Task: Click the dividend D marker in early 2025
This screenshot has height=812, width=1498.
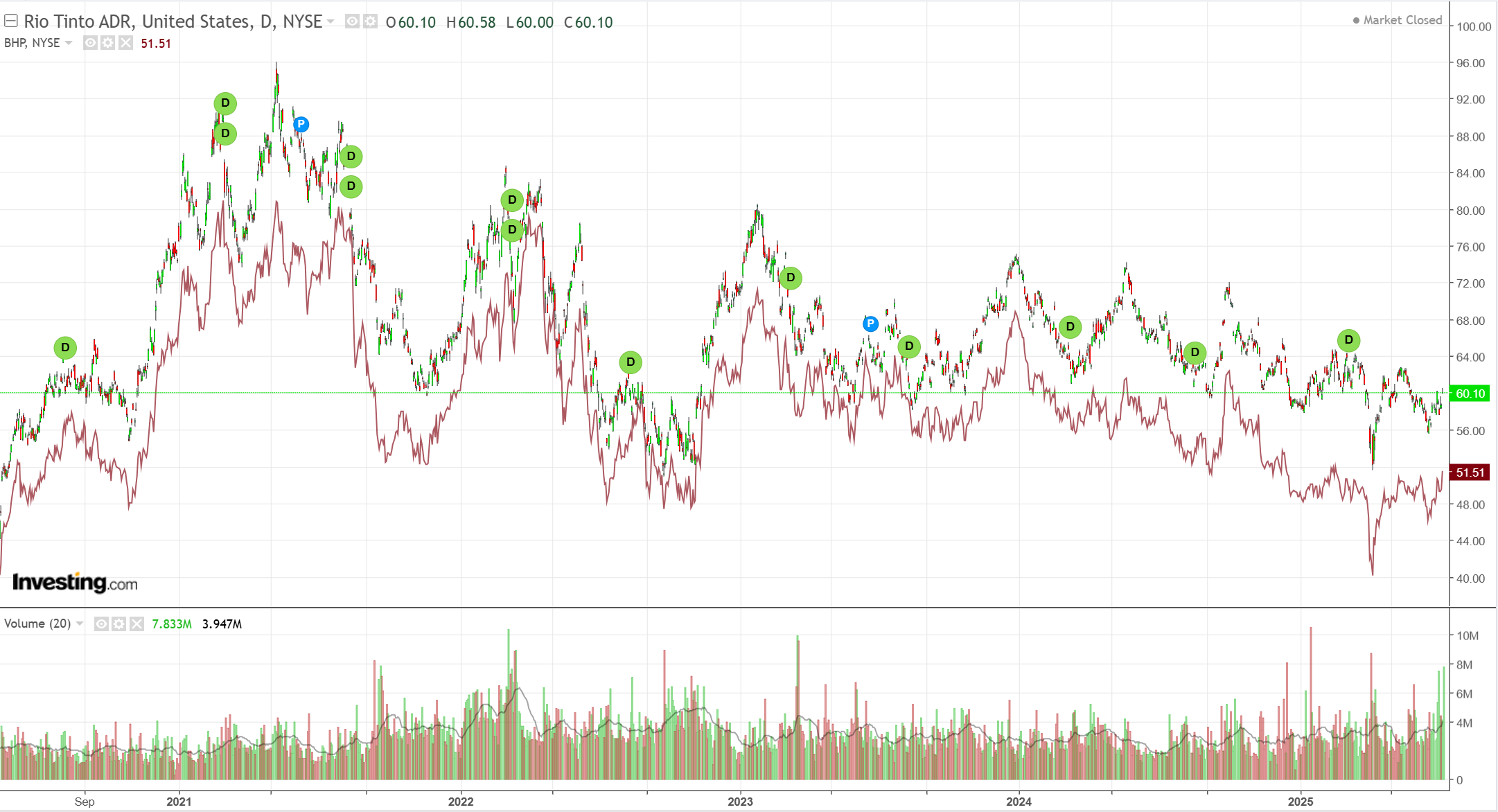Action: click(1348, 340)
